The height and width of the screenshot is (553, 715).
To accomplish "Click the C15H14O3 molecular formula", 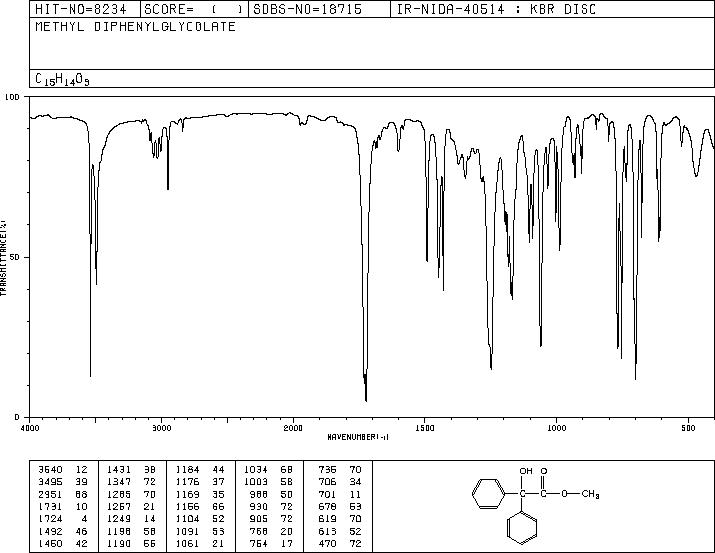I will click(x=62, y=79).
